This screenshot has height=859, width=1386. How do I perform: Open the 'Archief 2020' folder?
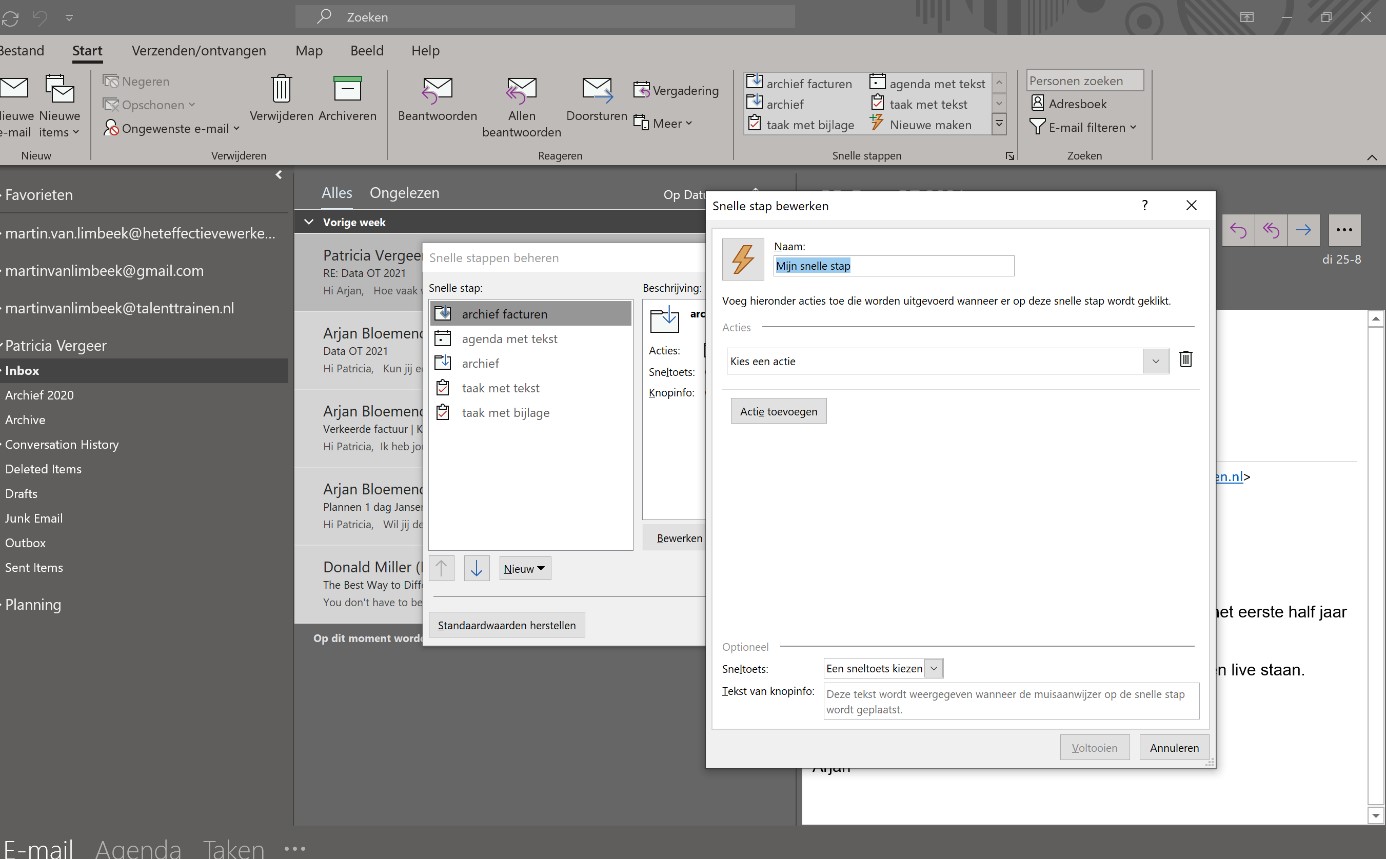(39, 395)
